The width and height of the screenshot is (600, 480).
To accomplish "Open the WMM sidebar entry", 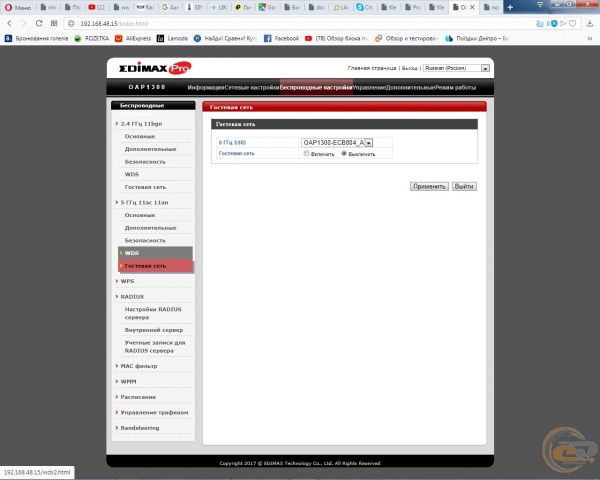I will 128,382.
